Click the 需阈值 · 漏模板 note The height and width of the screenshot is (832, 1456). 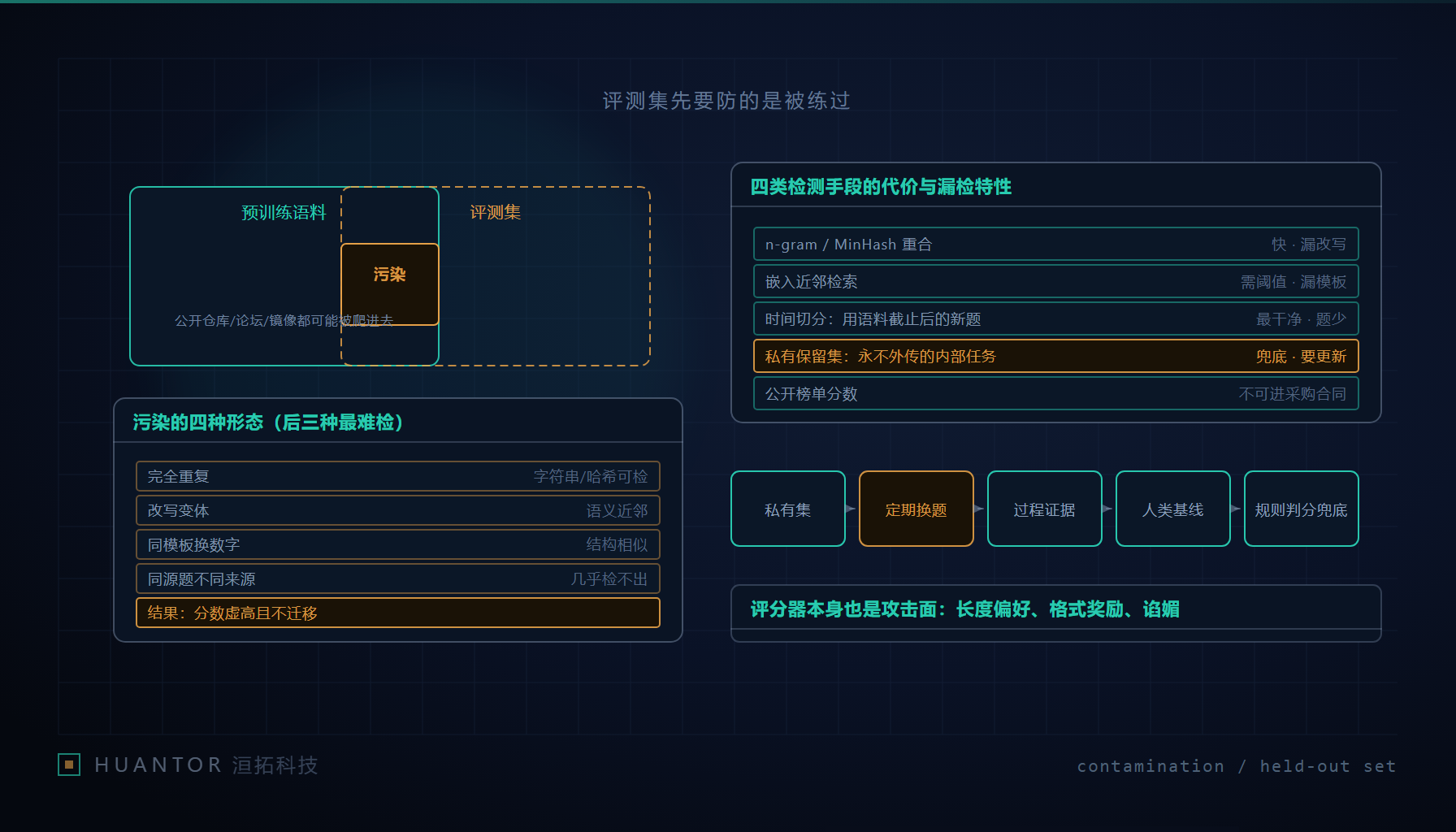[x=1293, y=281]
